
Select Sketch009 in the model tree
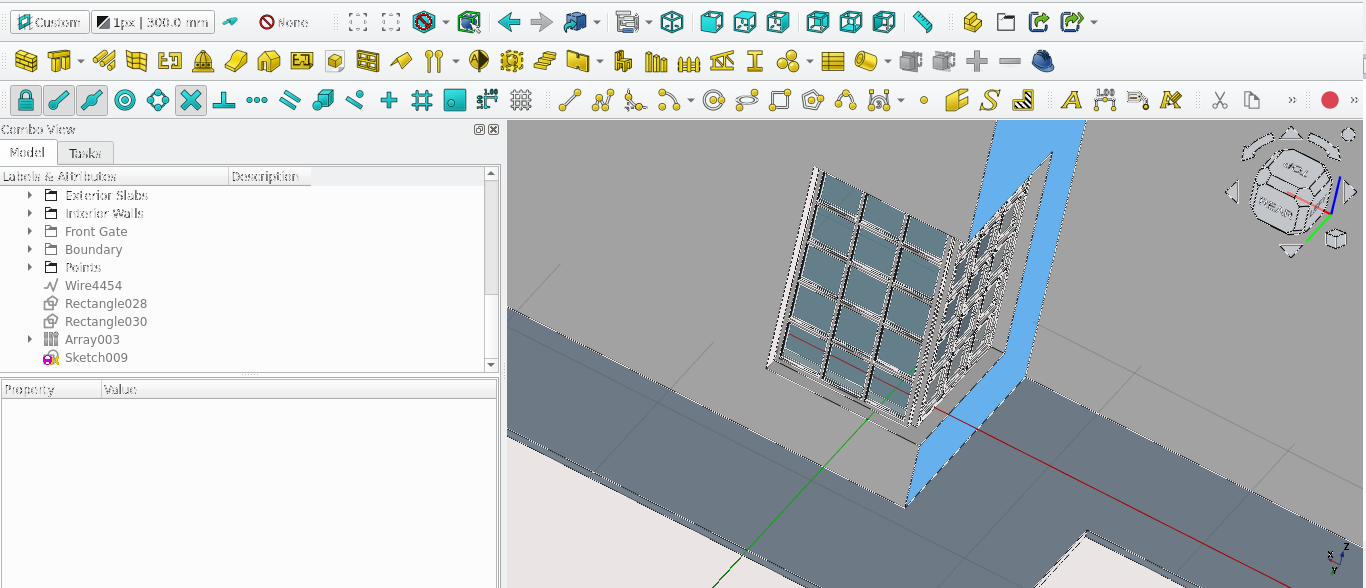96,358
